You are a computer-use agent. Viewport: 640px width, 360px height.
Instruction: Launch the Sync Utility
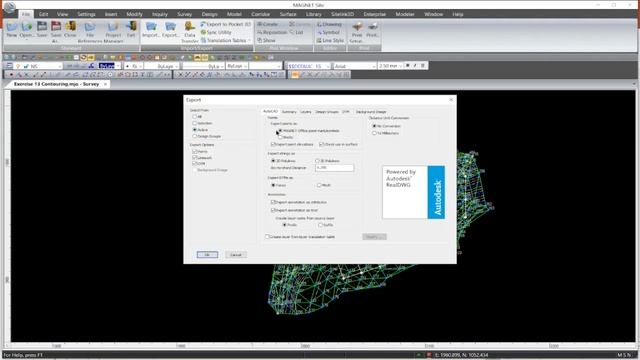pos(216,32)
